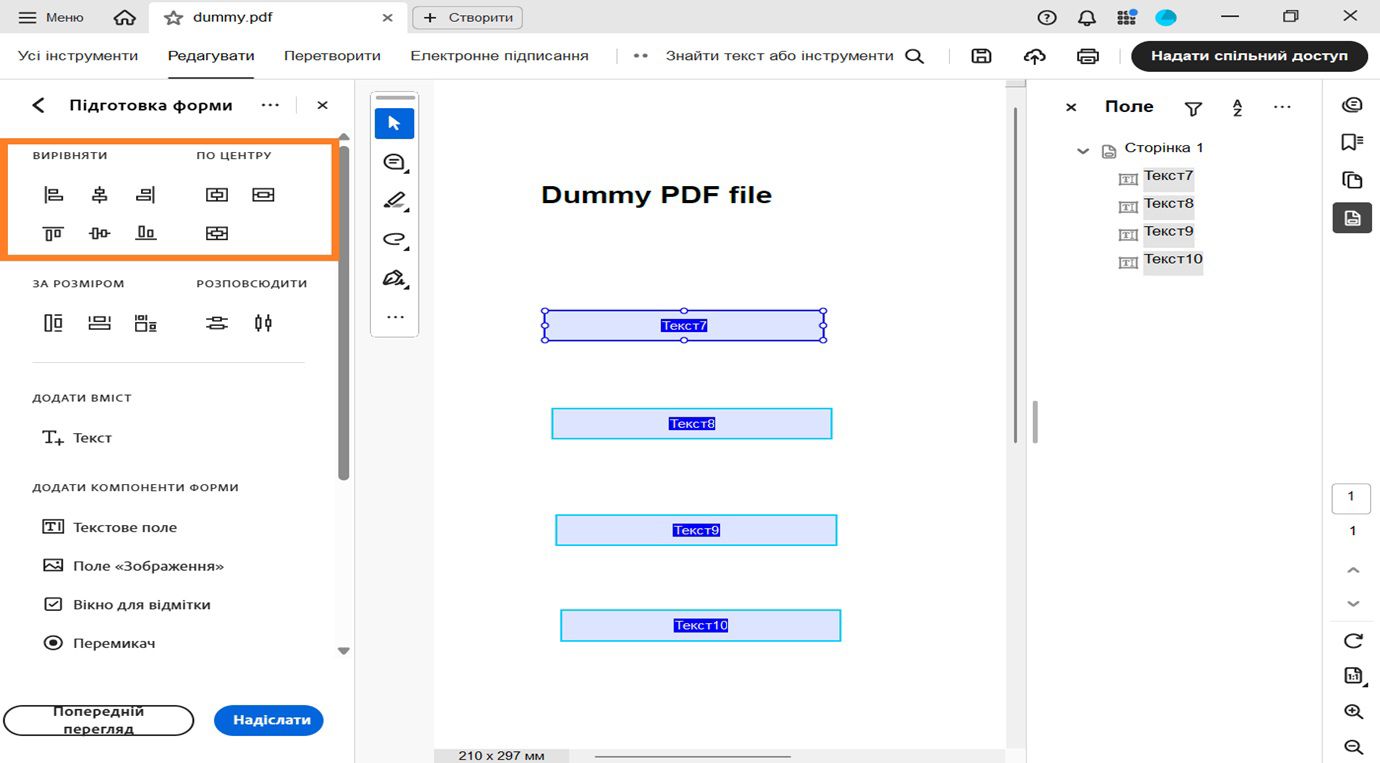Viewport: 1380px width, 763px height.
Task: Distribute fields using the two vertical bars icon
Action: pos(263,323)
